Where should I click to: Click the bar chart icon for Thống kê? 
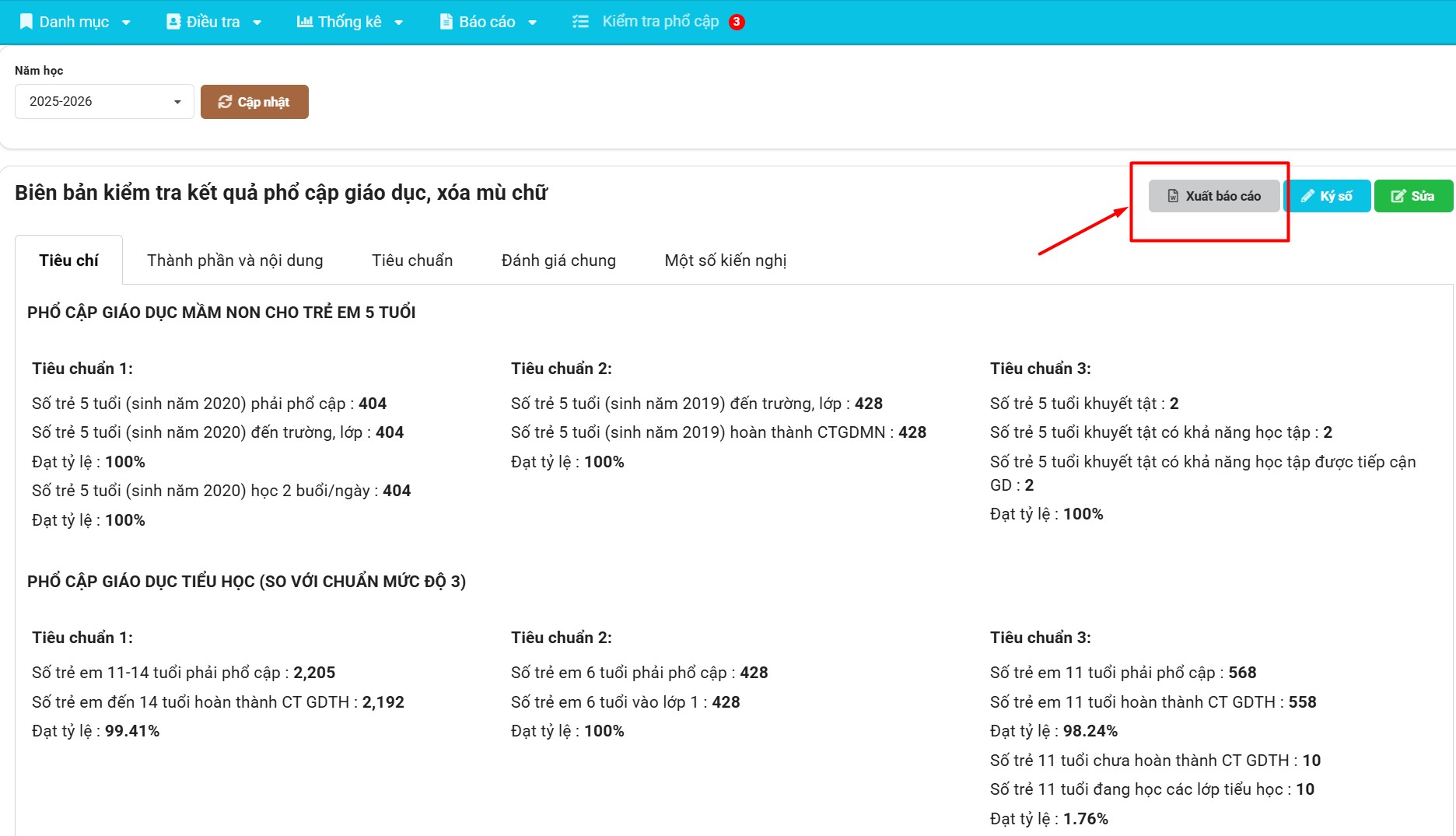click(305, 22)
